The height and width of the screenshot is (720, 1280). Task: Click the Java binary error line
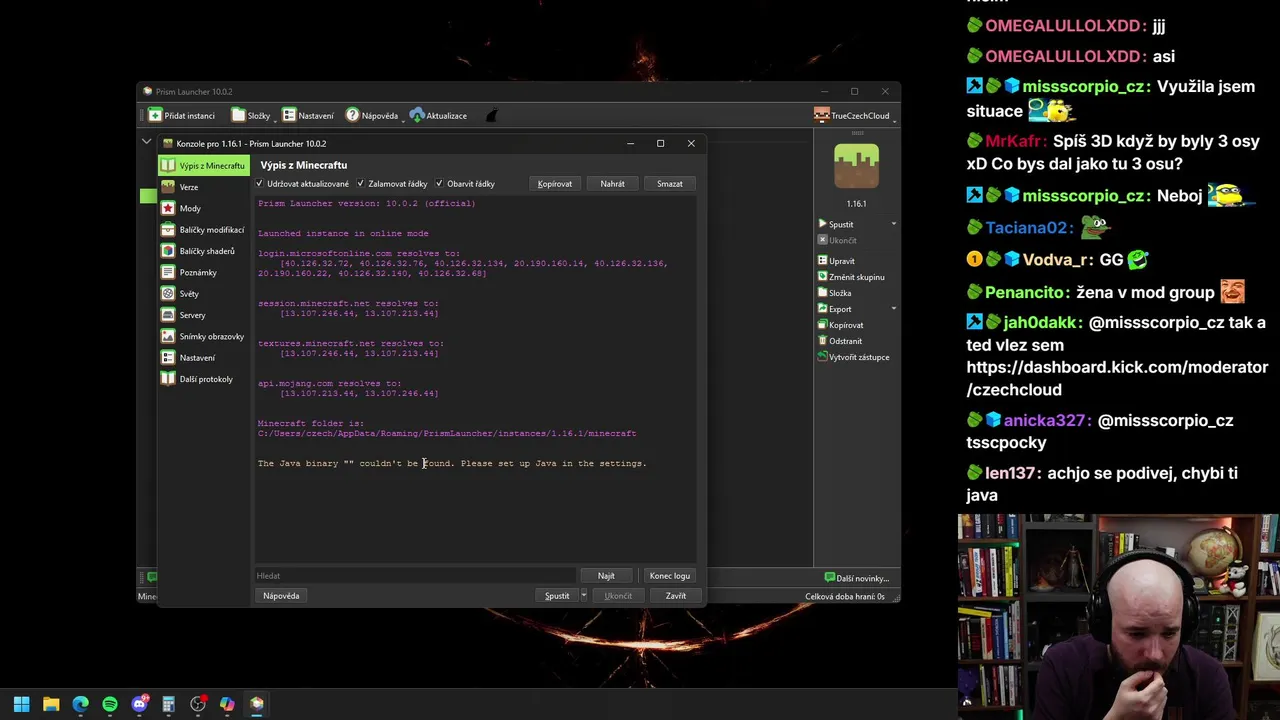pyautogui.click(x=452, y=463)
